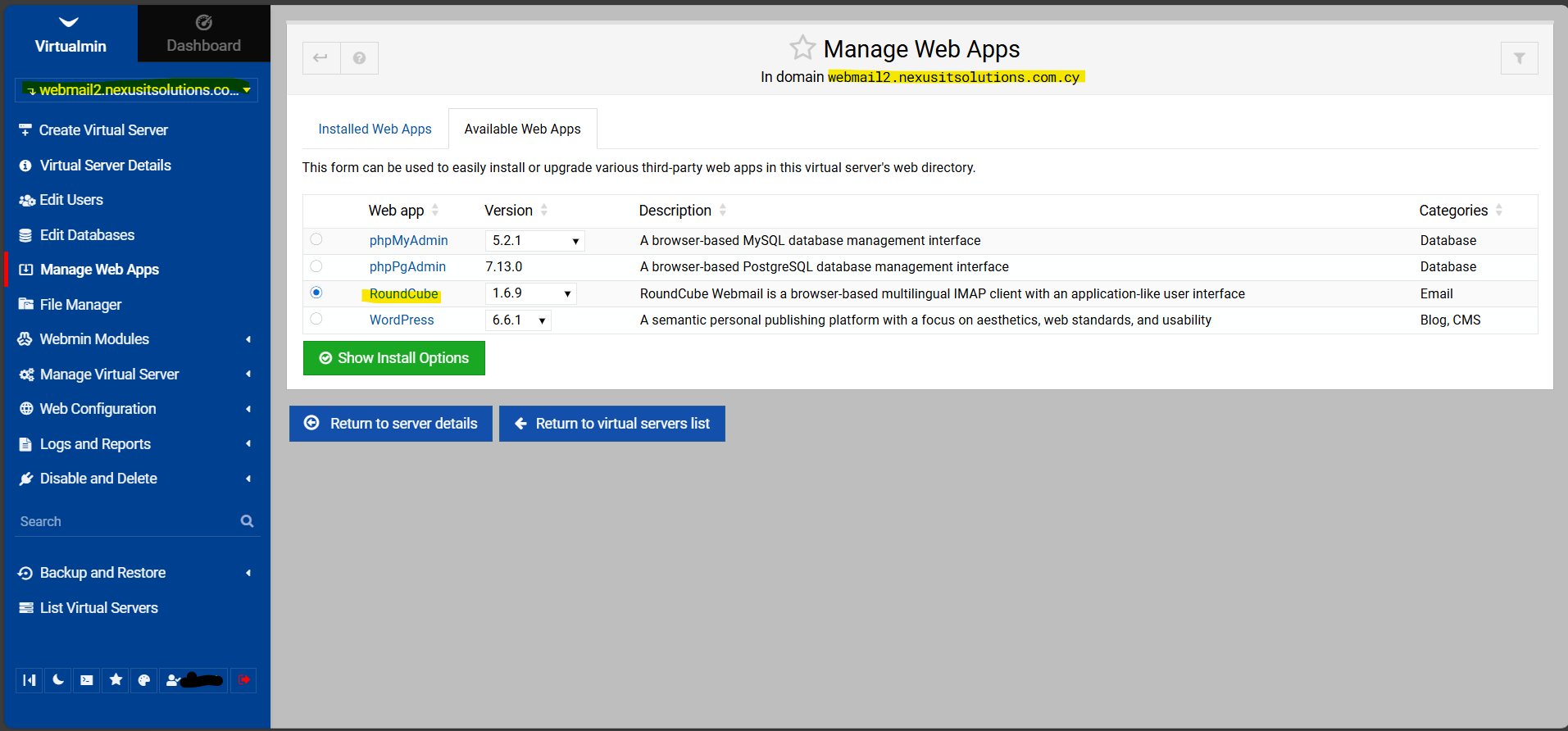The image size is (1568, 731).
Task: Open the RoundCube link
Action: [x=403, y=293]
